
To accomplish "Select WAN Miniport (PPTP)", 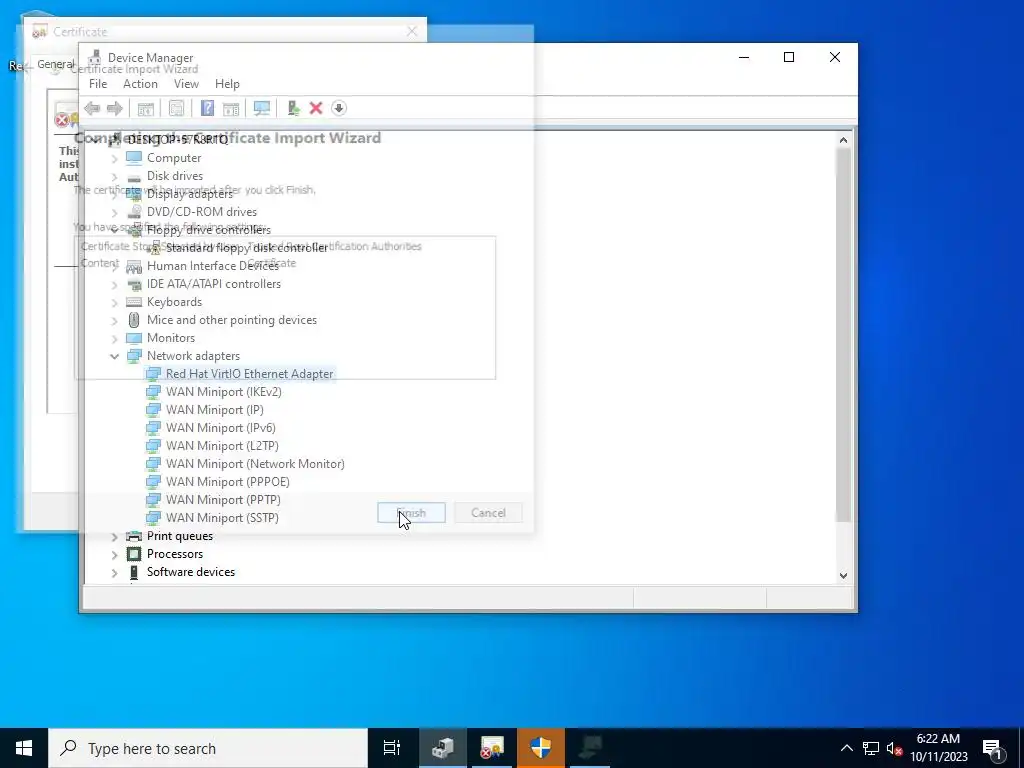I will [223, 500].
